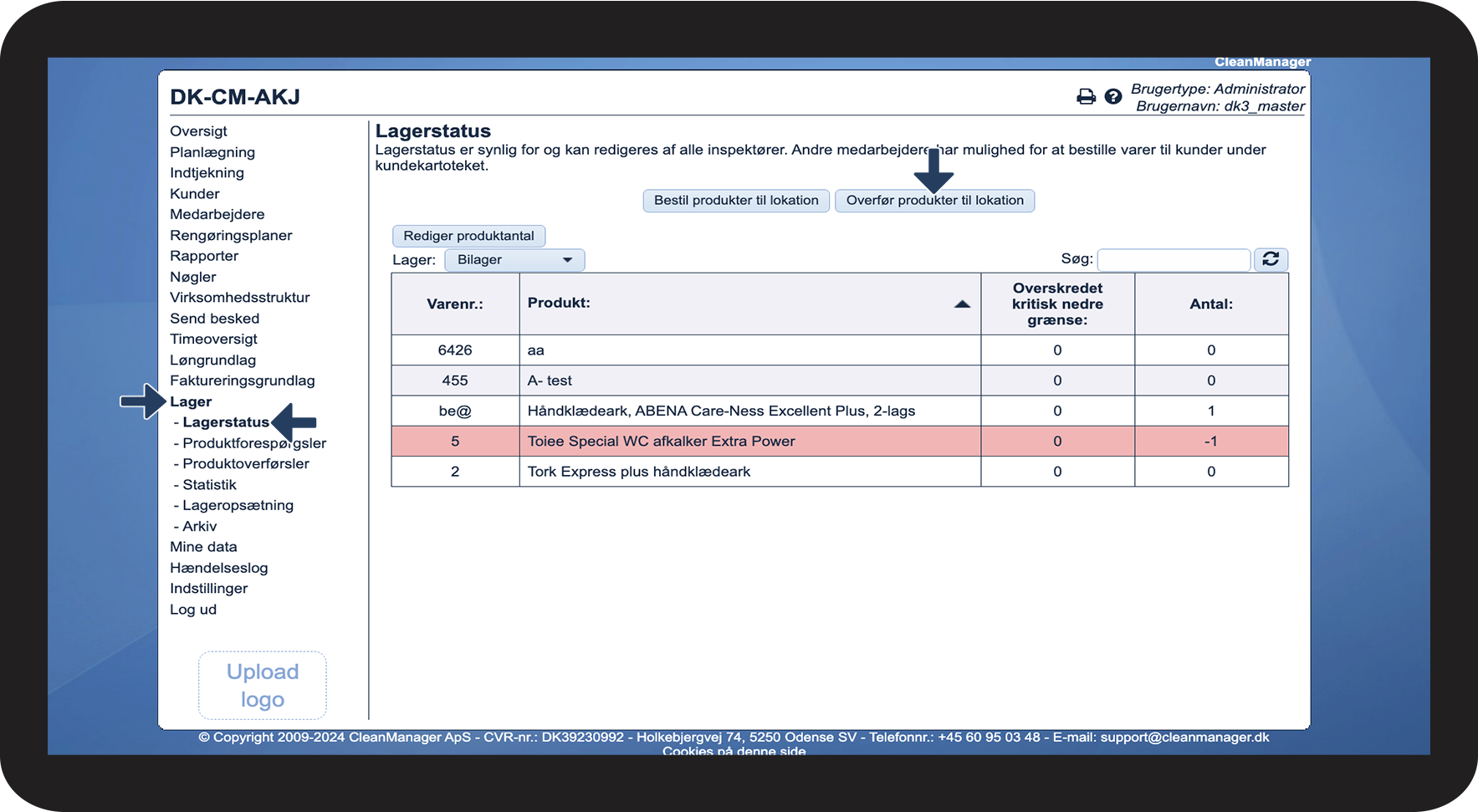Viewport: 1478px width, 812px height.
Task: Open Timeoversigt menu item
Action: [x=213, y=340]
